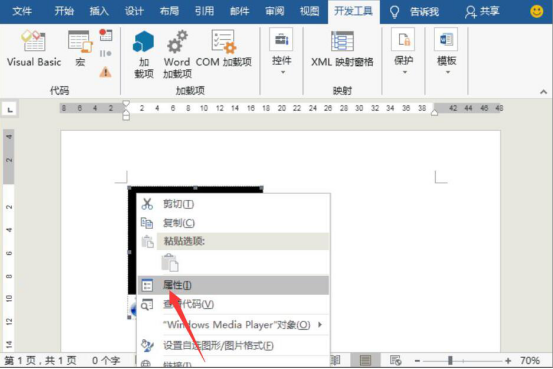Switch to web layout view icon

395,361
